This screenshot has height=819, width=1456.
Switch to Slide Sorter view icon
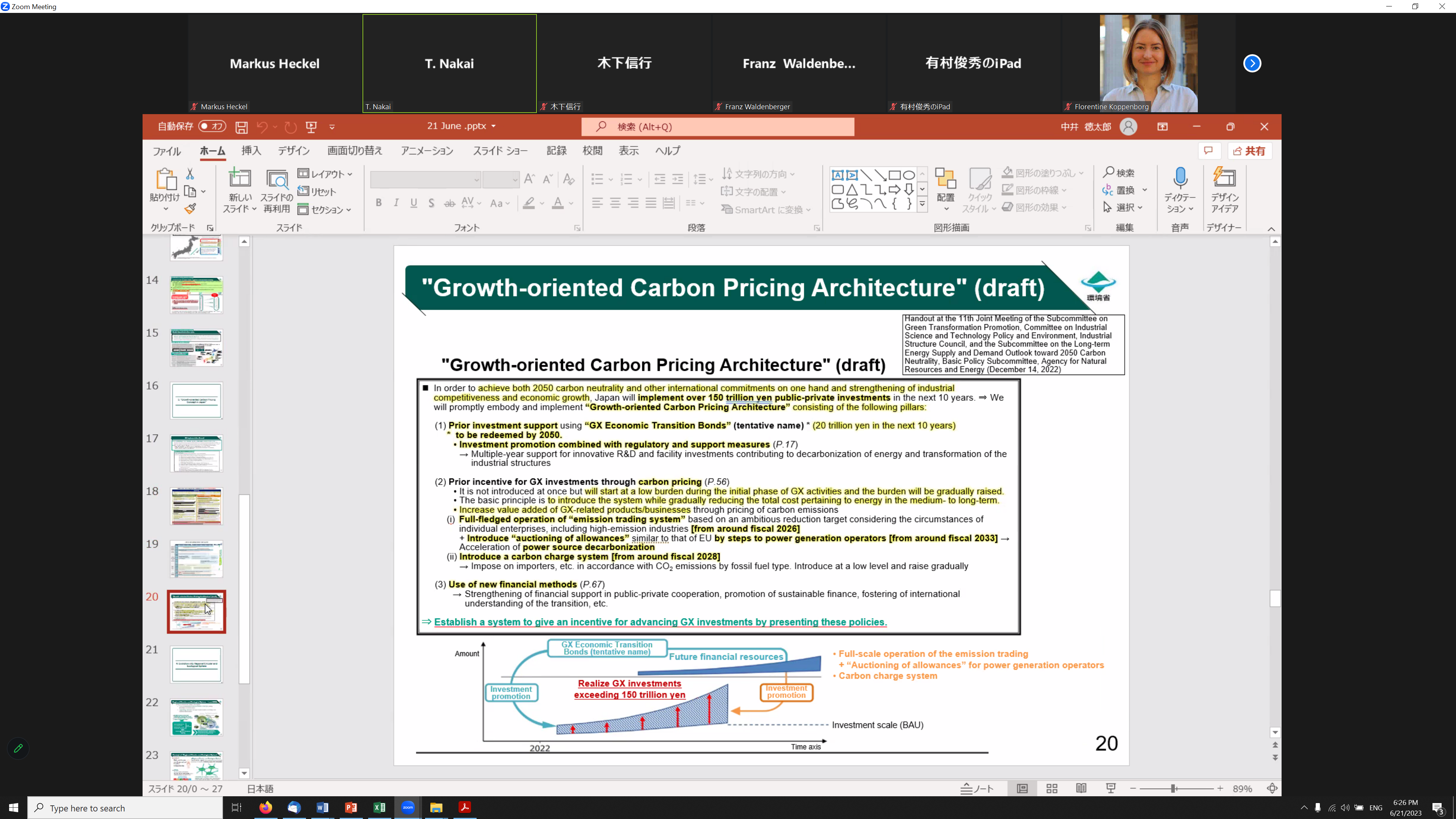click(1052, 789)
